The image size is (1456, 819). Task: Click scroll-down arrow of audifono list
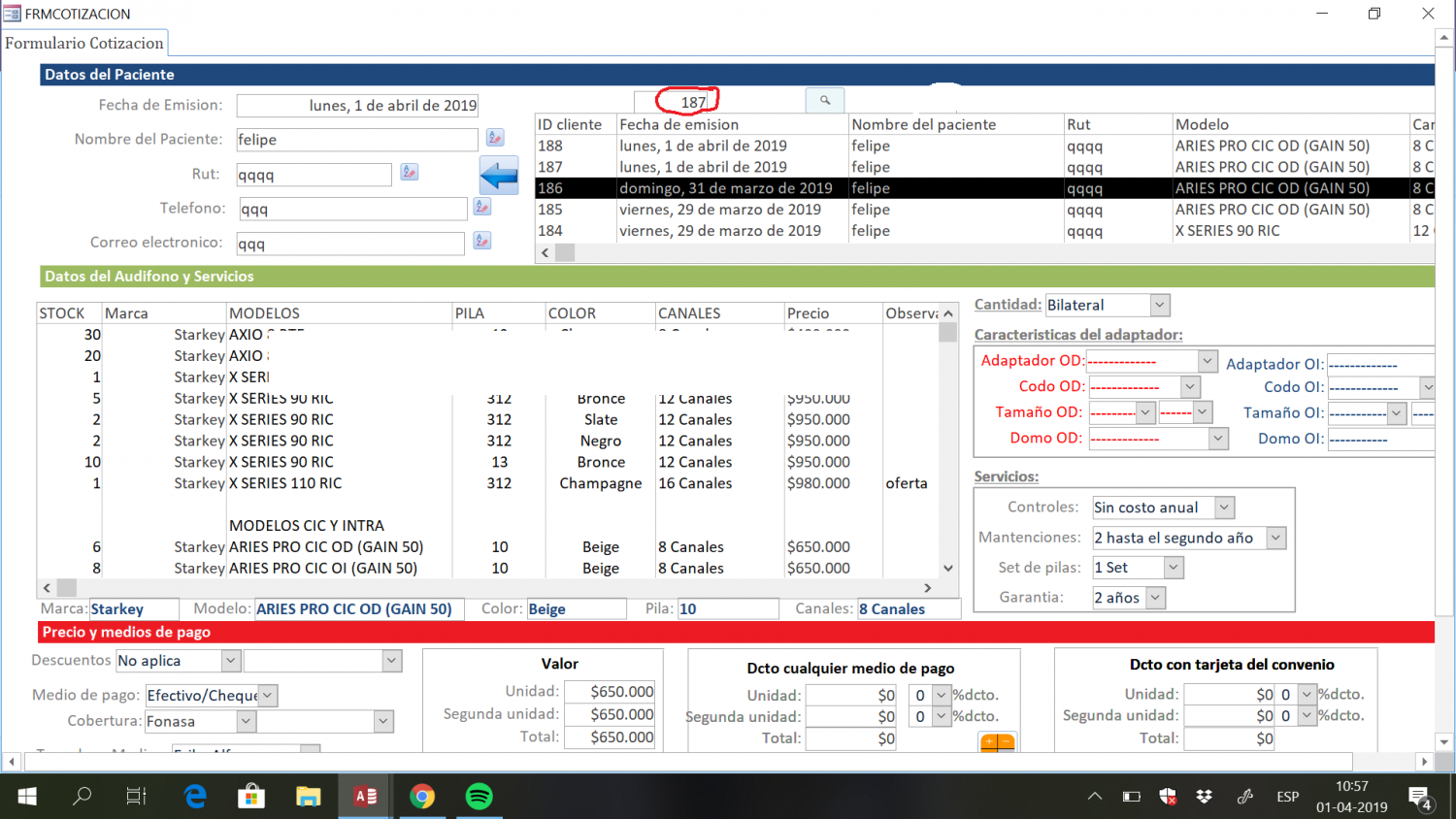(x=948, y=569)
